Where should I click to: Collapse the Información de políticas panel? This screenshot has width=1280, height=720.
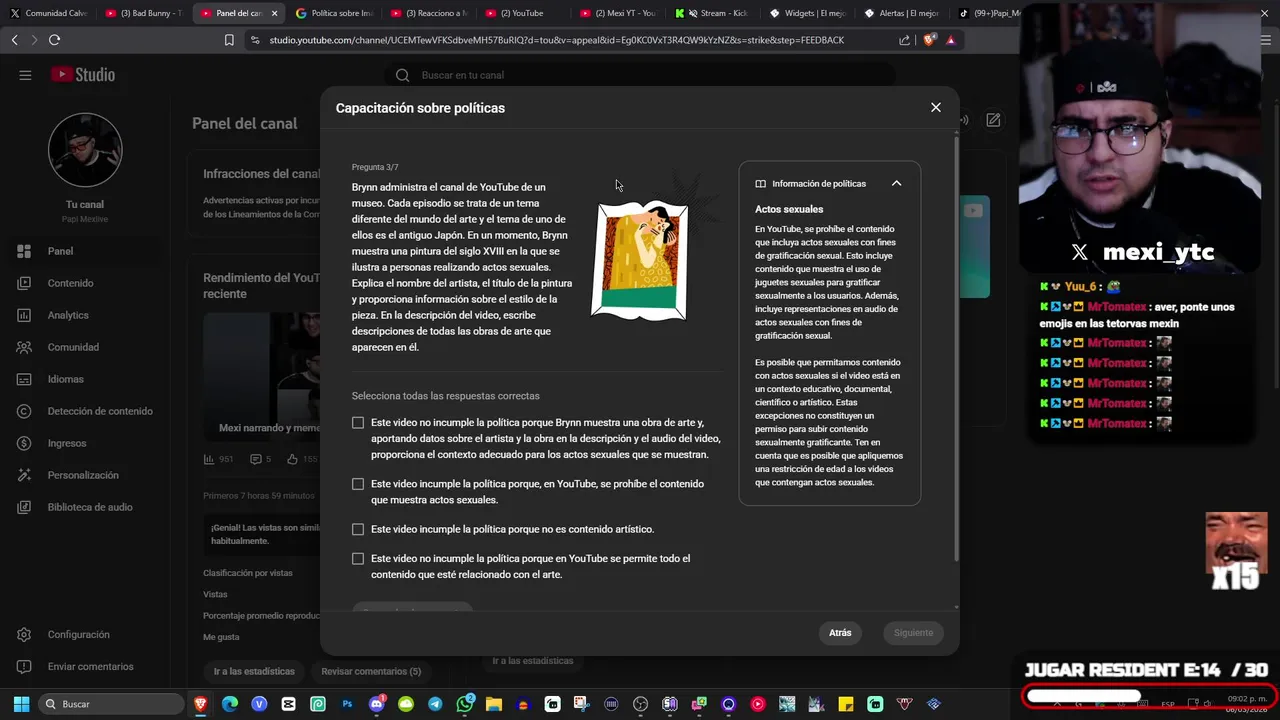pyautogui.click(x=896, y=183)
